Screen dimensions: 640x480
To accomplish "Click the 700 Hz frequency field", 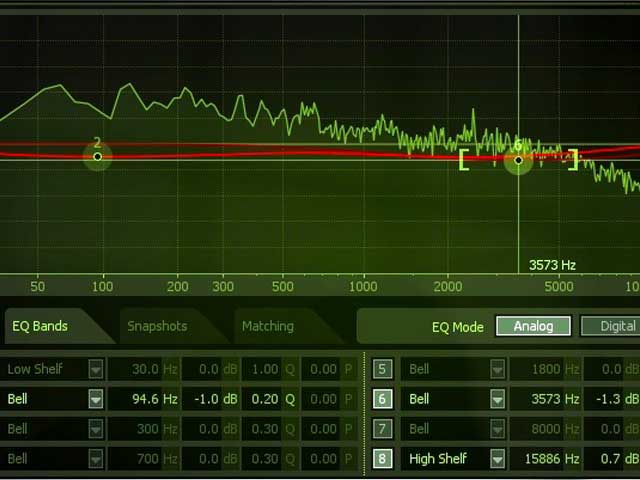I will [144, 458].
